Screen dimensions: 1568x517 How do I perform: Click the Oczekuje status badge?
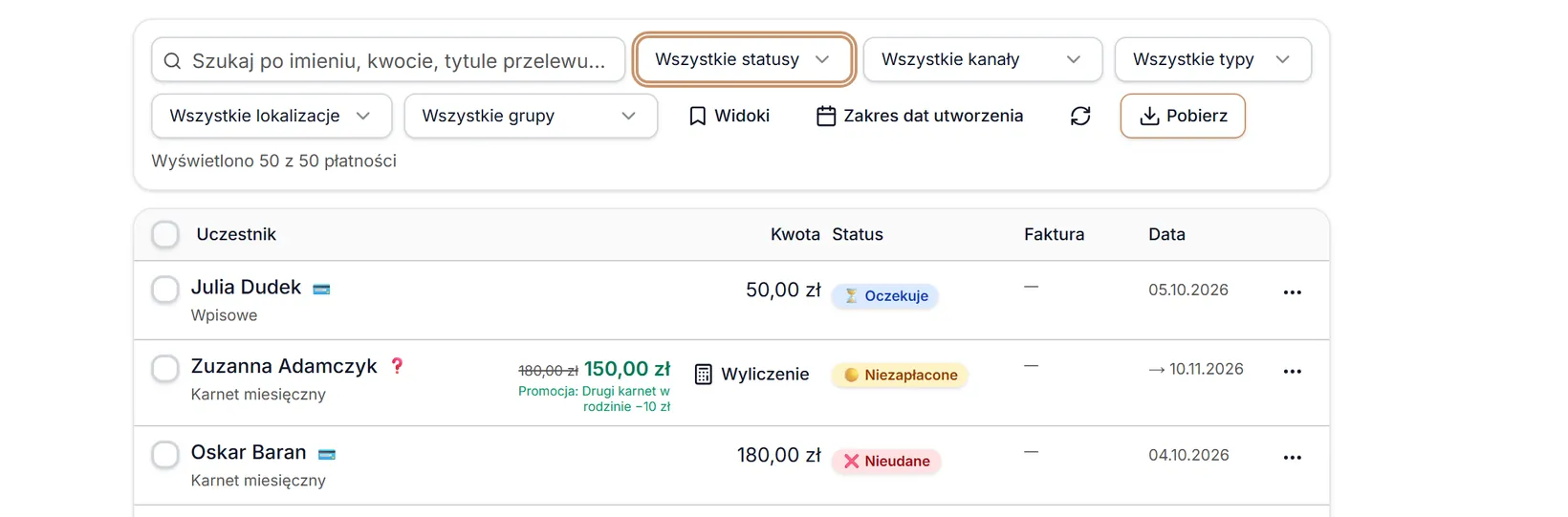click(x=885, y=296)
